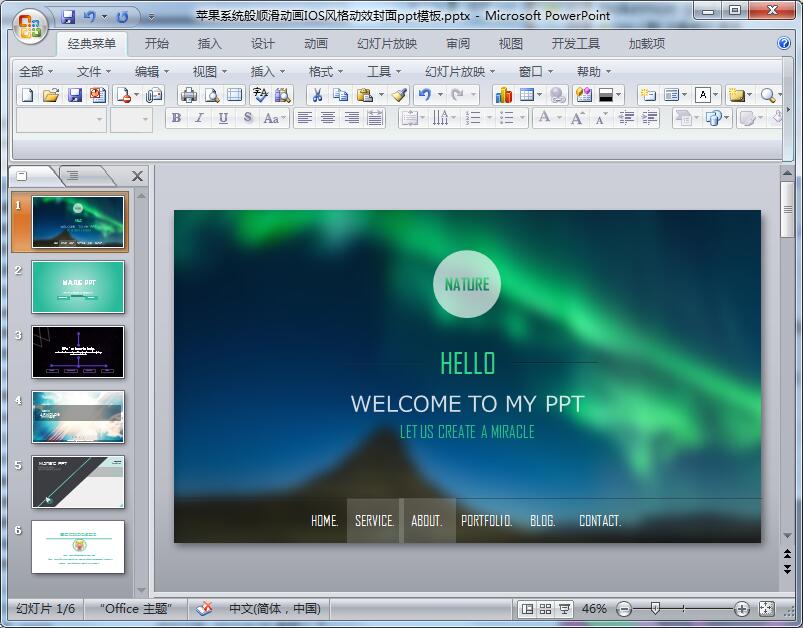The image size is (803, 628).
Task: Open the 格式 menu
Action: [326, 72]
